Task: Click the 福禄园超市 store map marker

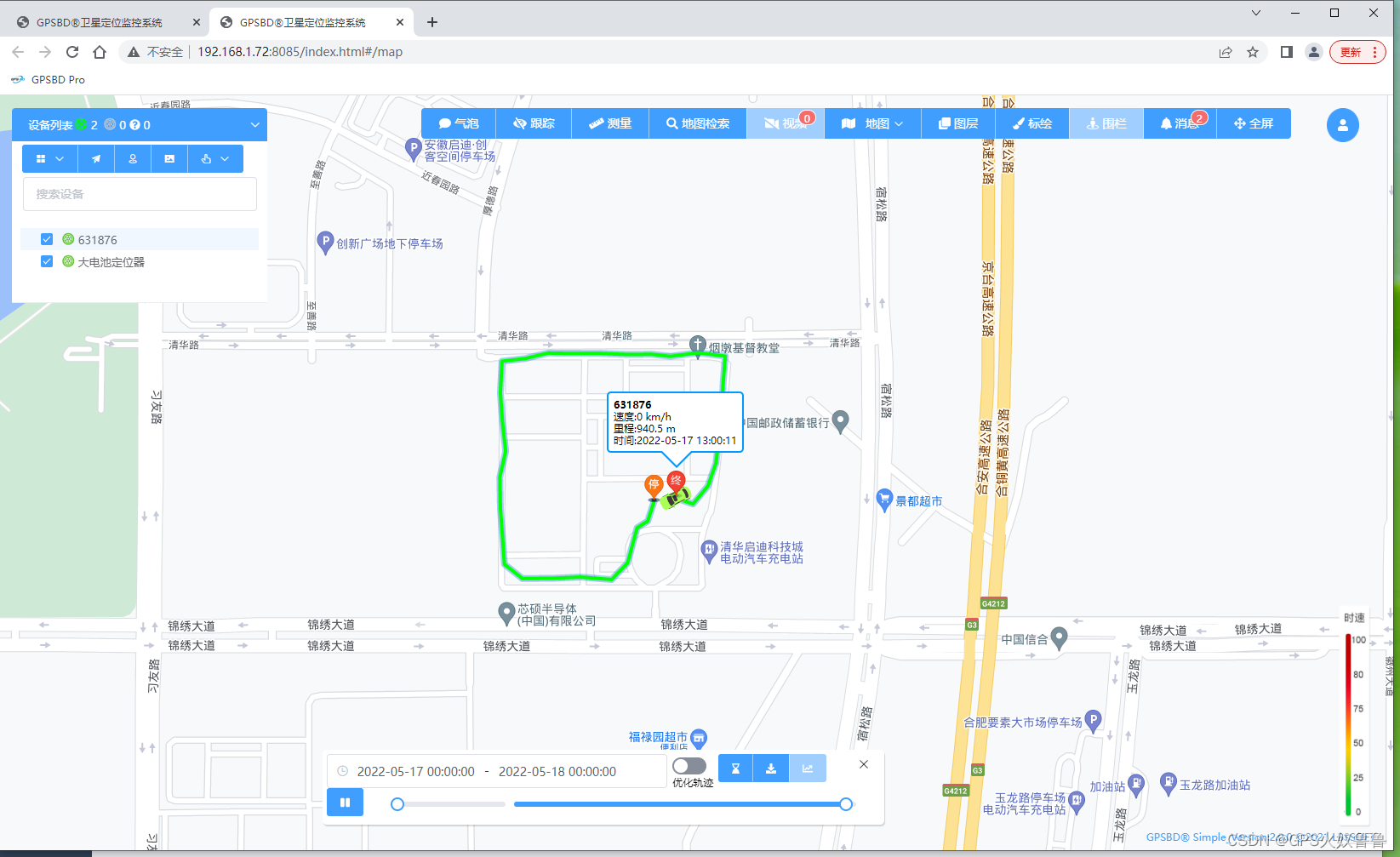Action: click(x=699, y=738)
